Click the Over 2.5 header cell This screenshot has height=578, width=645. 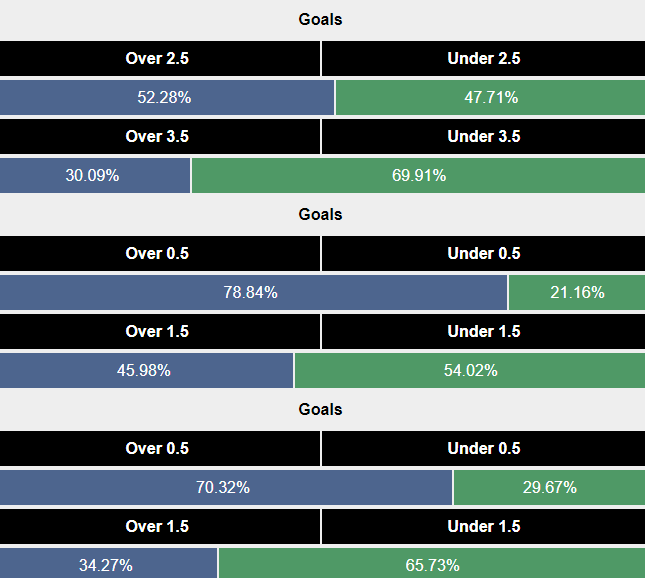coord(157,58)
